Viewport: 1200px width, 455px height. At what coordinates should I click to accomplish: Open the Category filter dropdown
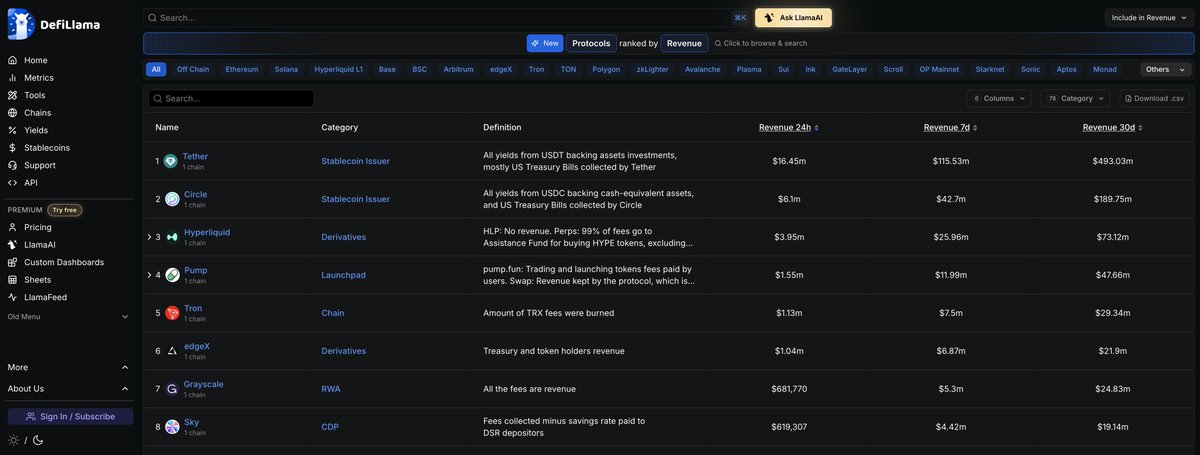[x=1075, y=98]
